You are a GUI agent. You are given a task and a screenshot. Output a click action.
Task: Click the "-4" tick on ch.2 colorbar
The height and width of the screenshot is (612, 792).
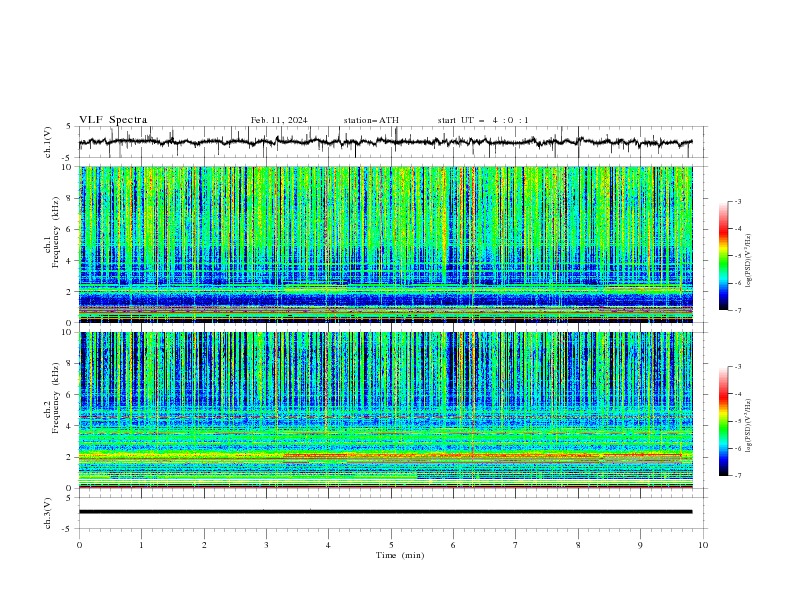pos(737,394)
